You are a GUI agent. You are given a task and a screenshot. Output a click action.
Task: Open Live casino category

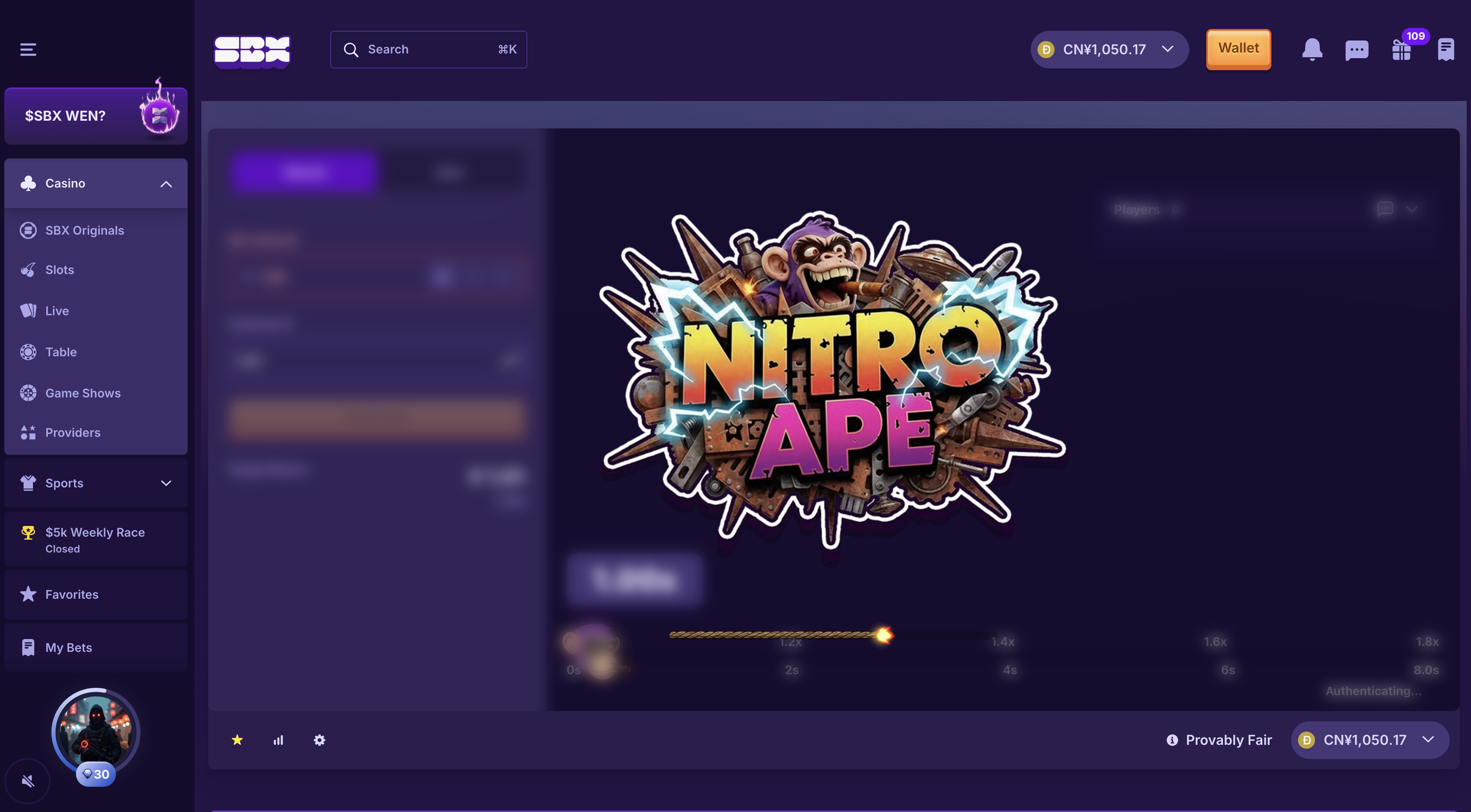(96, 311)
